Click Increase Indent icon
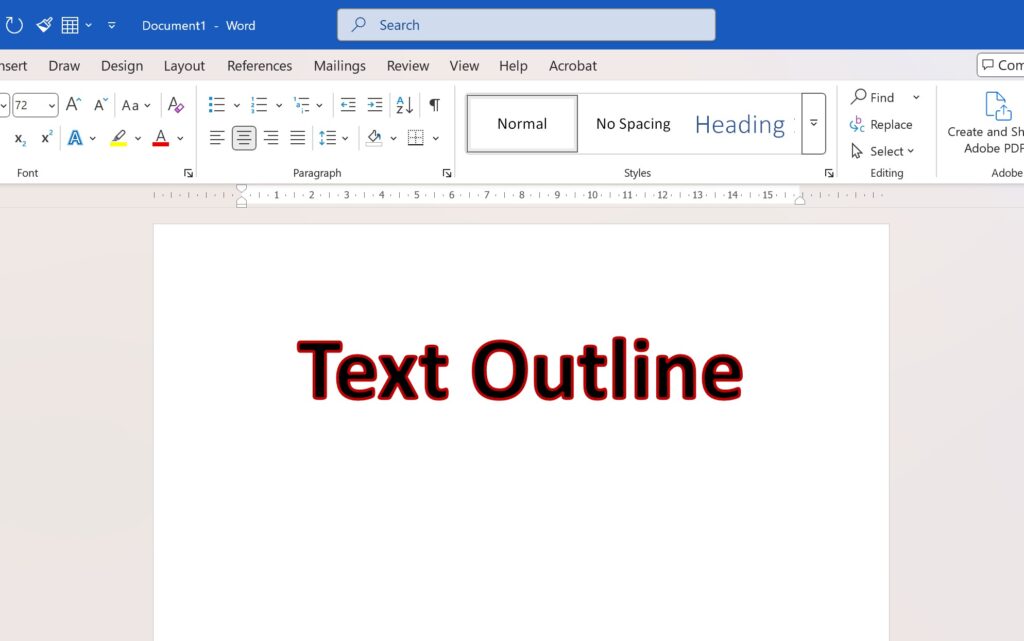This screenshot has width=1024, height=641. pos(375,104)
